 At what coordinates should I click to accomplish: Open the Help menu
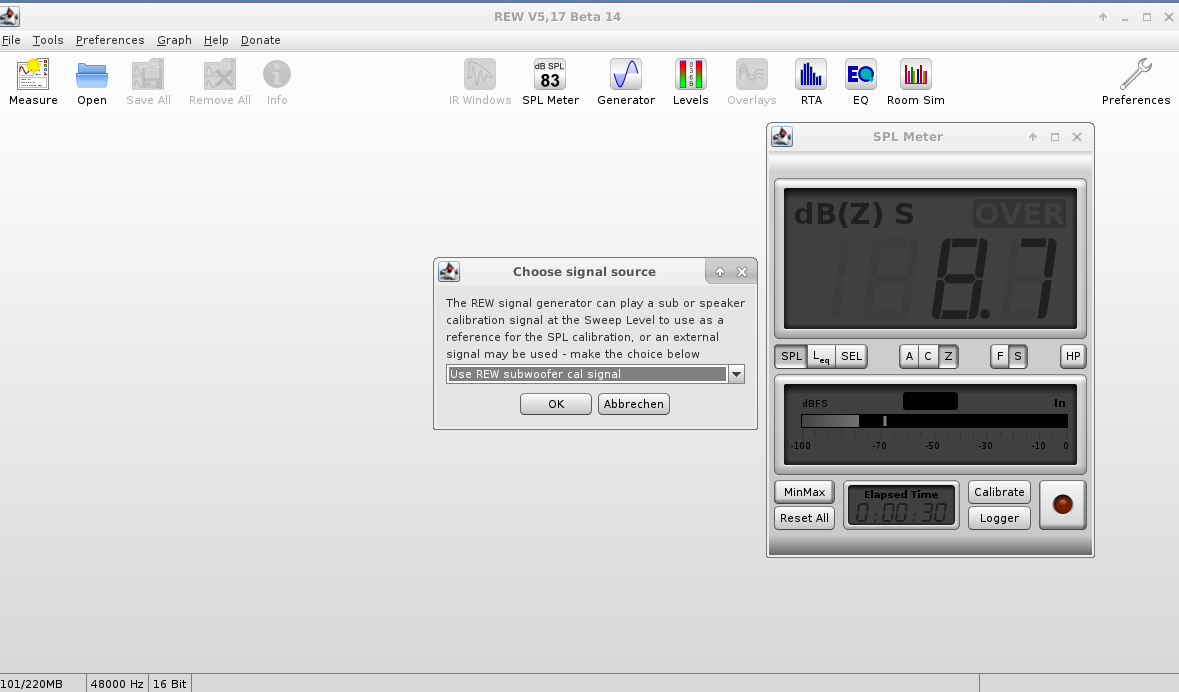216,40
